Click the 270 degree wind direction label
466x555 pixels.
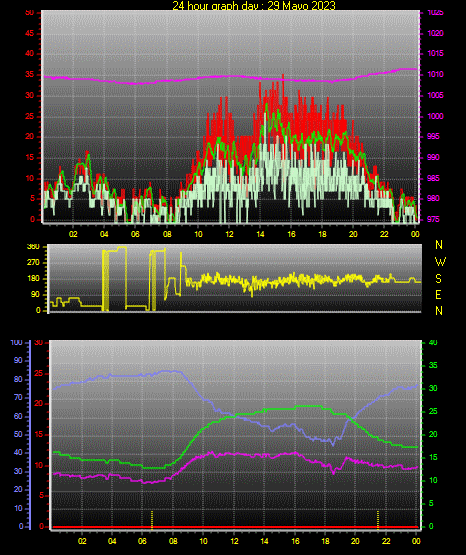[x=33, y=263]
